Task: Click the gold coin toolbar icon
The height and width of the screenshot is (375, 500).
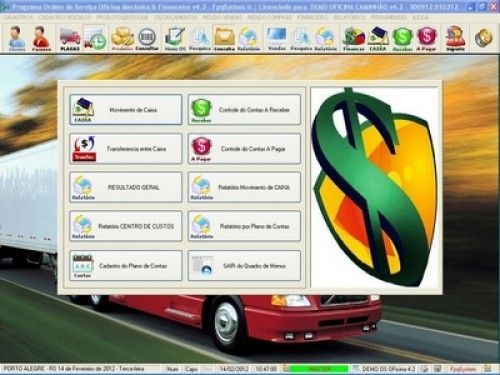Action: coord(483,37)
